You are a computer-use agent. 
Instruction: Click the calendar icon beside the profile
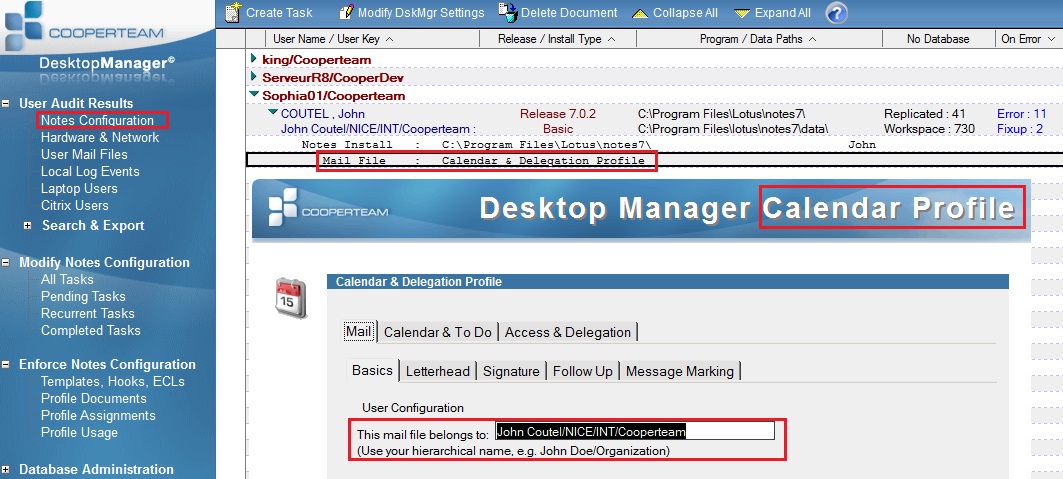[x=291, y=297]
